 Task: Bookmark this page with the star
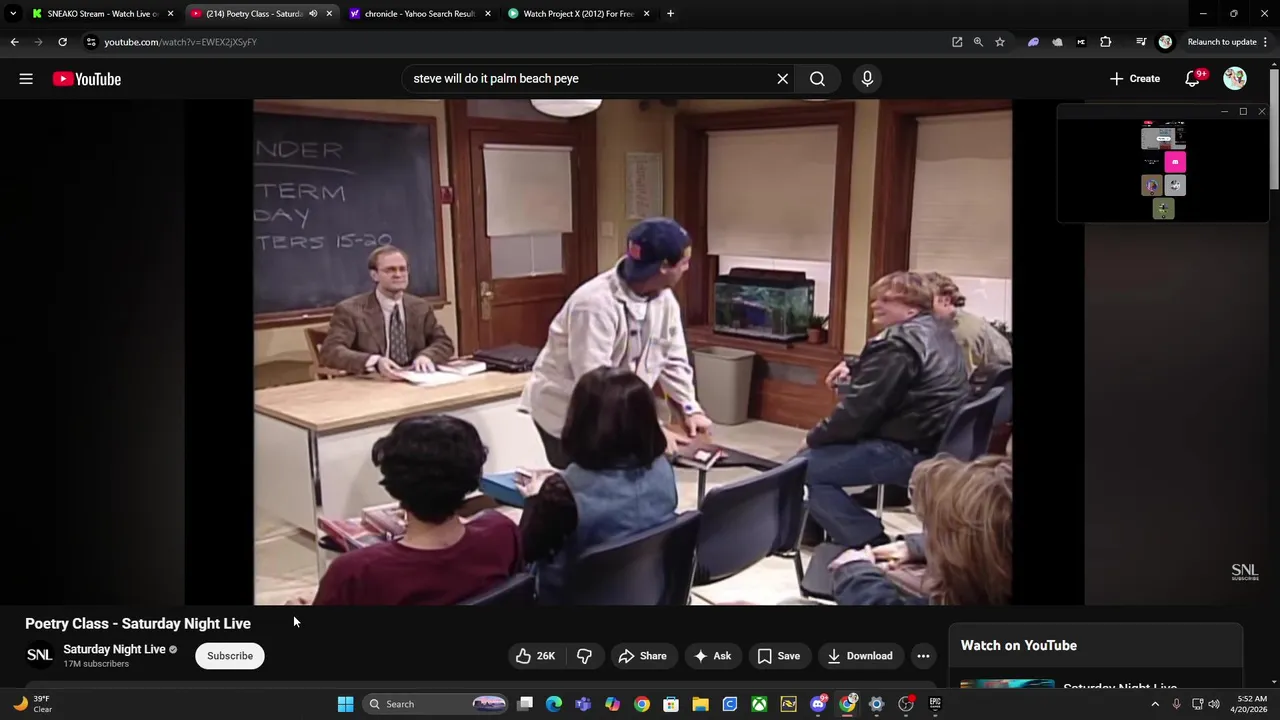pyautogui.click(x=1000, y=42)
